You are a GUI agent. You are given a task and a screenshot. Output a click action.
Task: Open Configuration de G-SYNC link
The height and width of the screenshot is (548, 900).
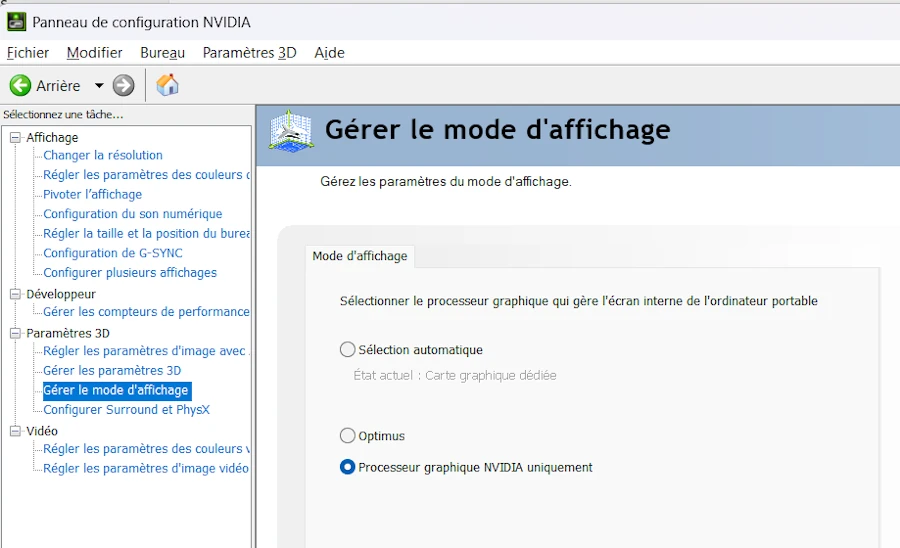coord(113,253)
